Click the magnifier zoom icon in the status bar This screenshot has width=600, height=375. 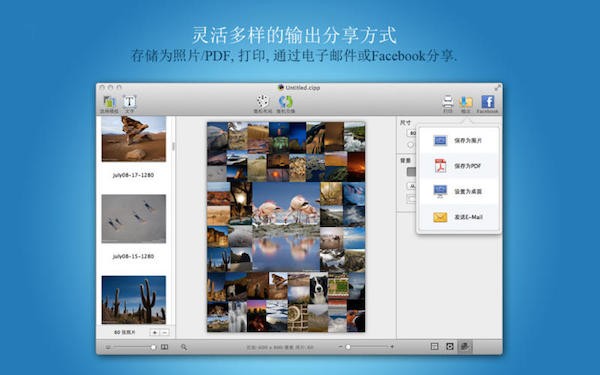coord(184,347)
